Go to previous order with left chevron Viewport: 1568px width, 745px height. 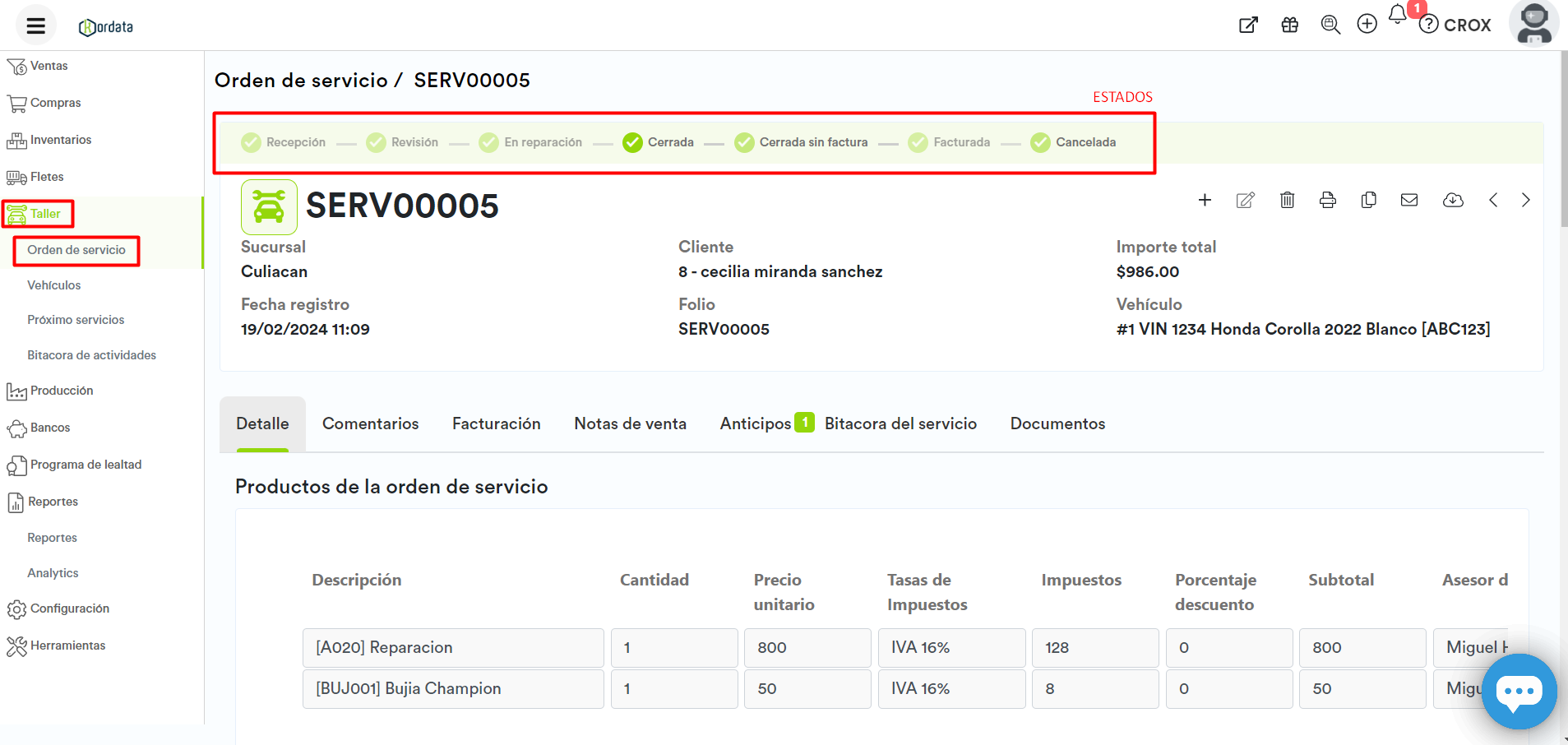[x=1494, y=200]
